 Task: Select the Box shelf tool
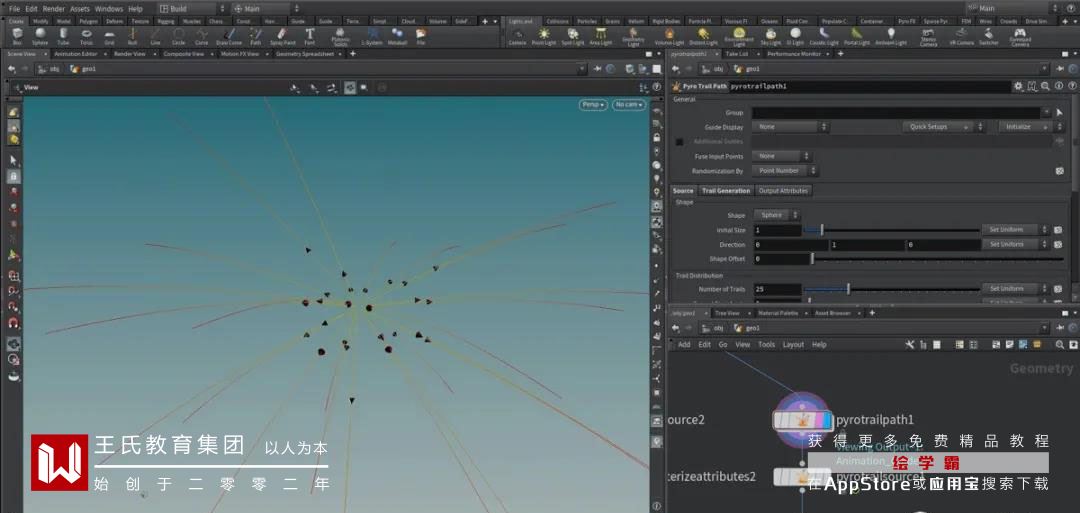click(17, 36)
